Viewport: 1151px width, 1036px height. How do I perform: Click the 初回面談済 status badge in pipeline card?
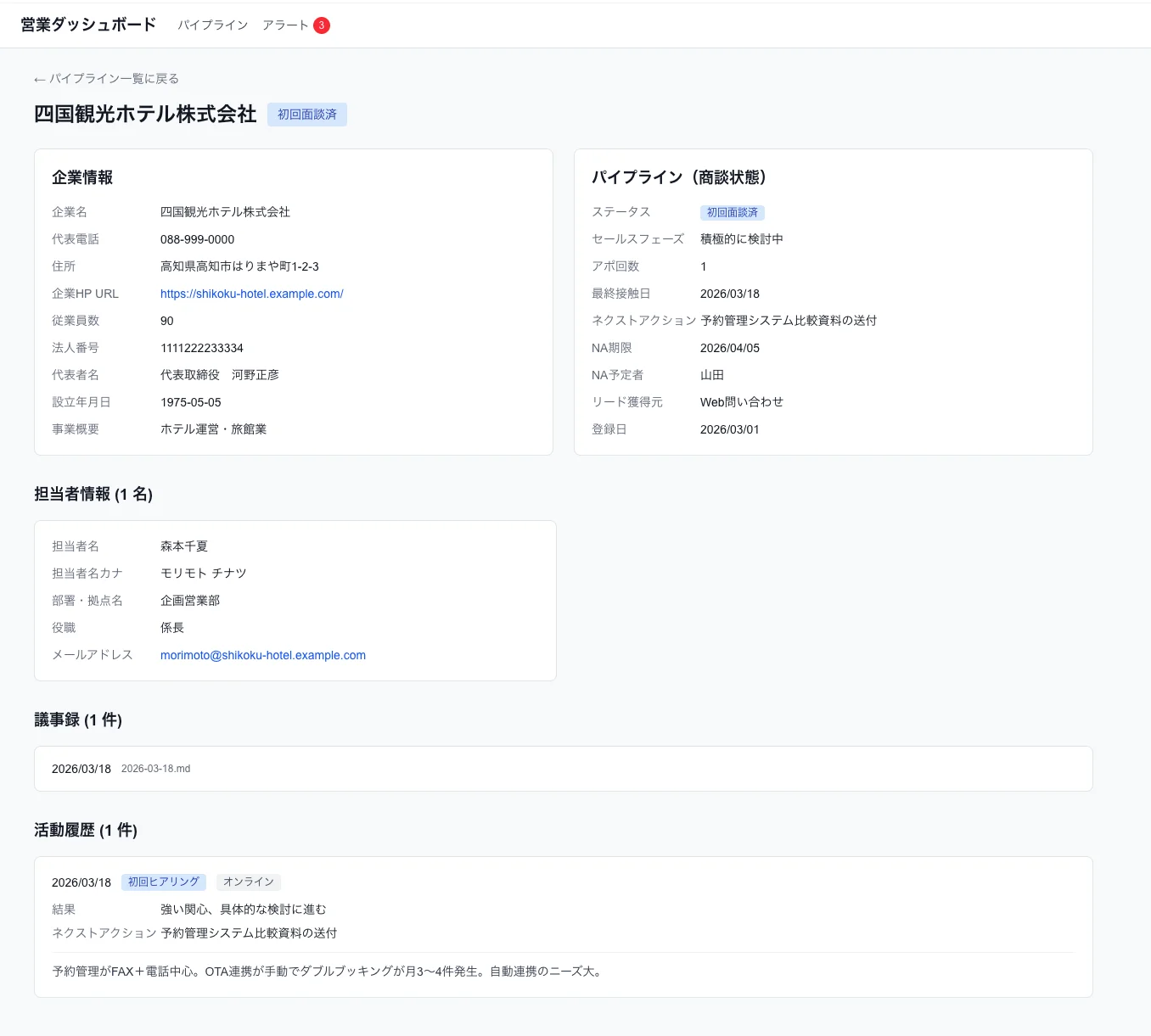pyautogui.click(x=732, y=213)
